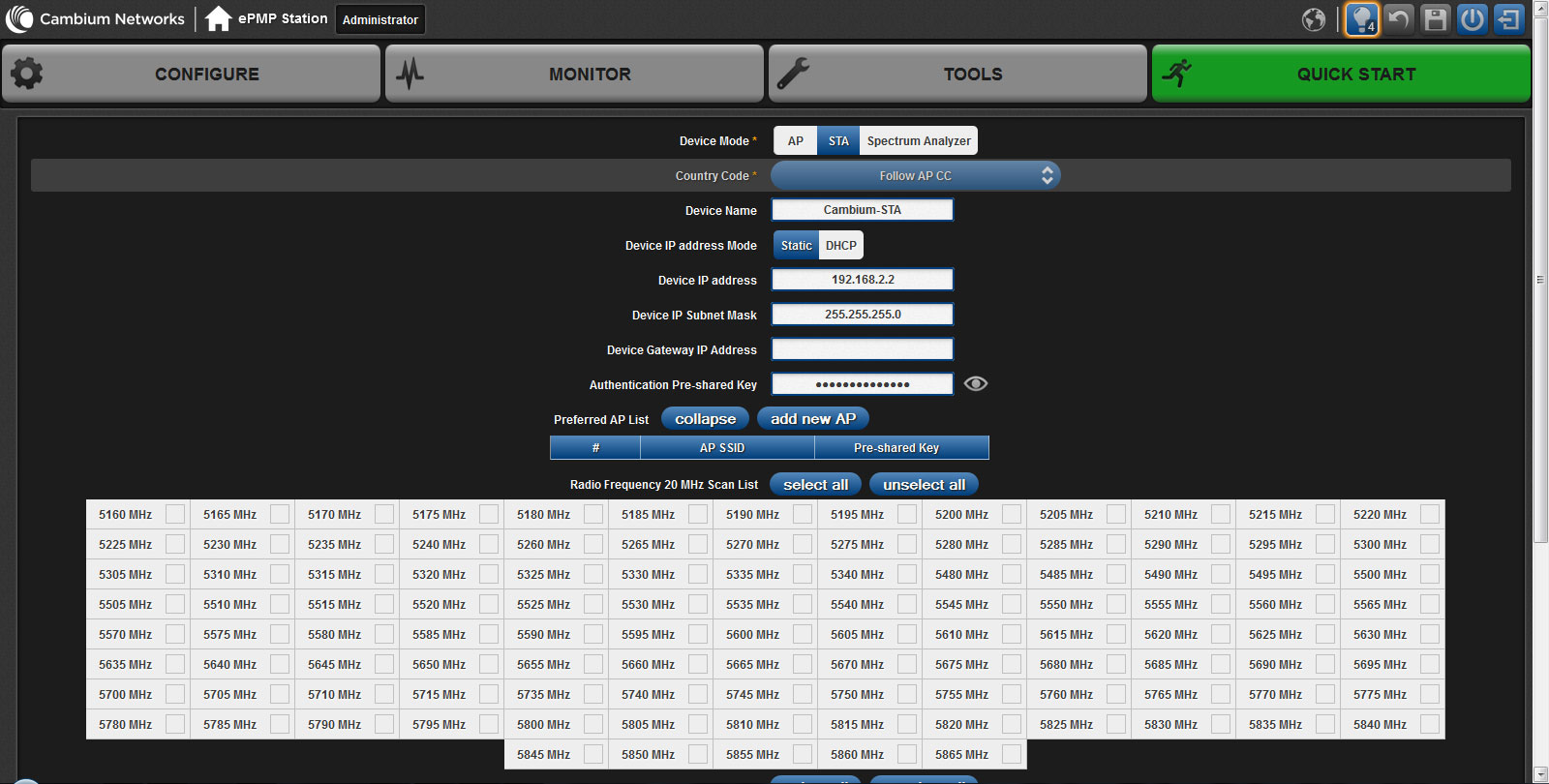Open the lightbulb notifications icon
This screenshot has width=1549, height=784.
[x=1361, y=19]
